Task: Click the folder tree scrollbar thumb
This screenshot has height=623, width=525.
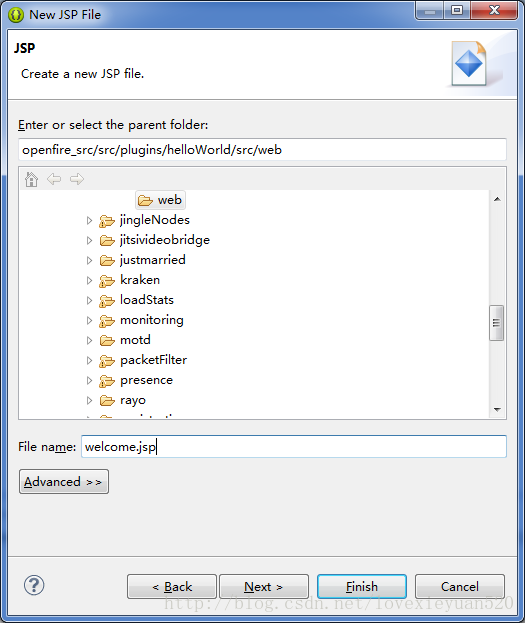Action: (496, 323)
